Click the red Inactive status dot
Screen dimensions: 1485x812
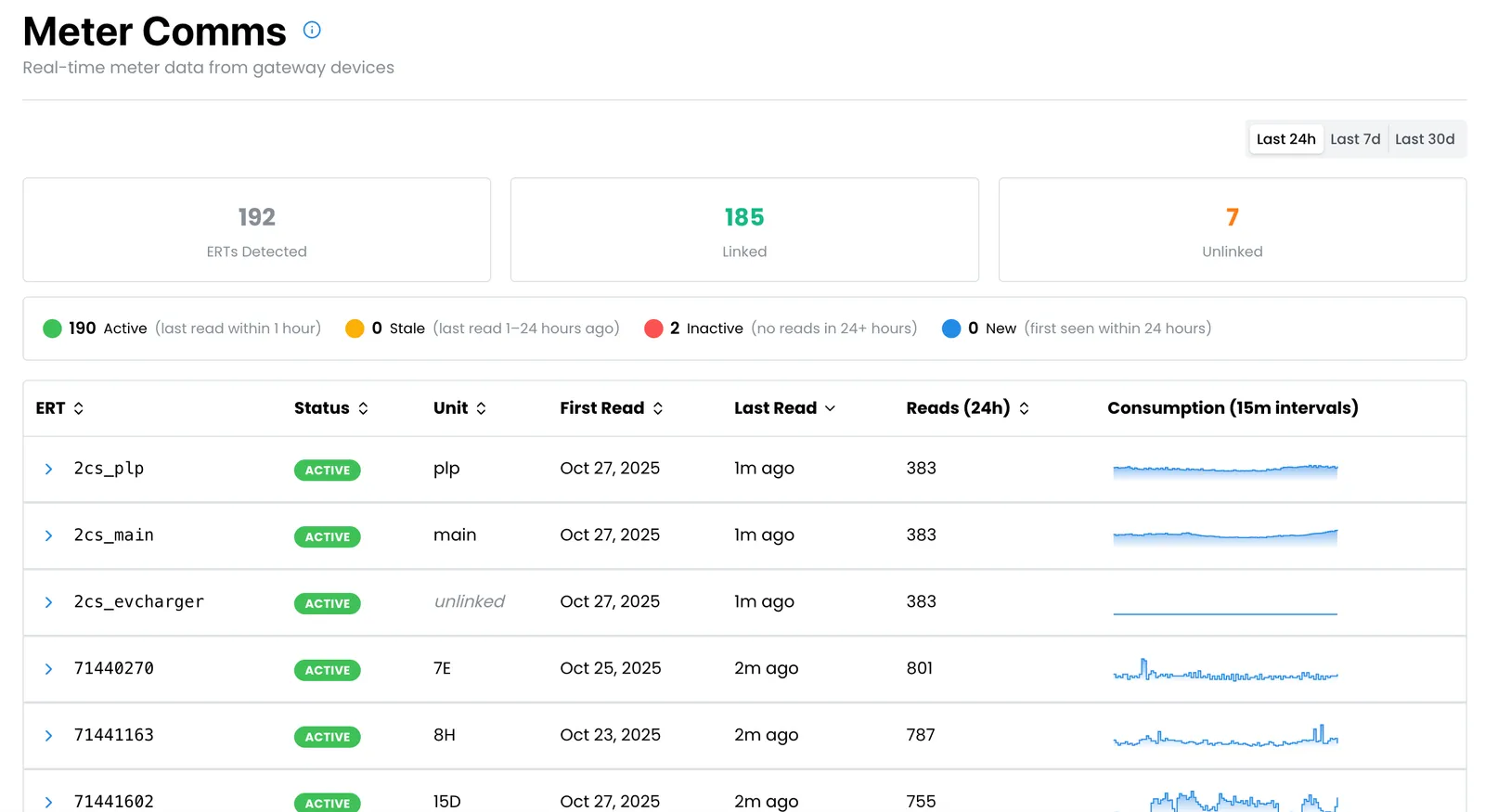click(x=653, y=329)
